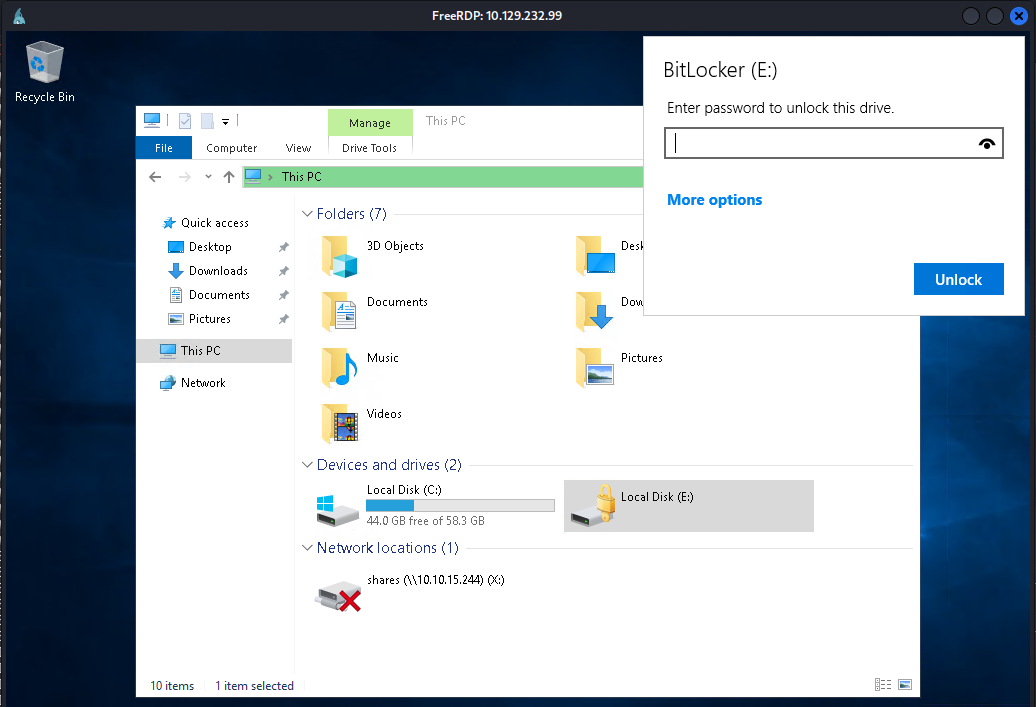Viewport: 1036px width, 707px height.
Task: Switch to the View ribbon tab
Action: [x=298, y=148]
